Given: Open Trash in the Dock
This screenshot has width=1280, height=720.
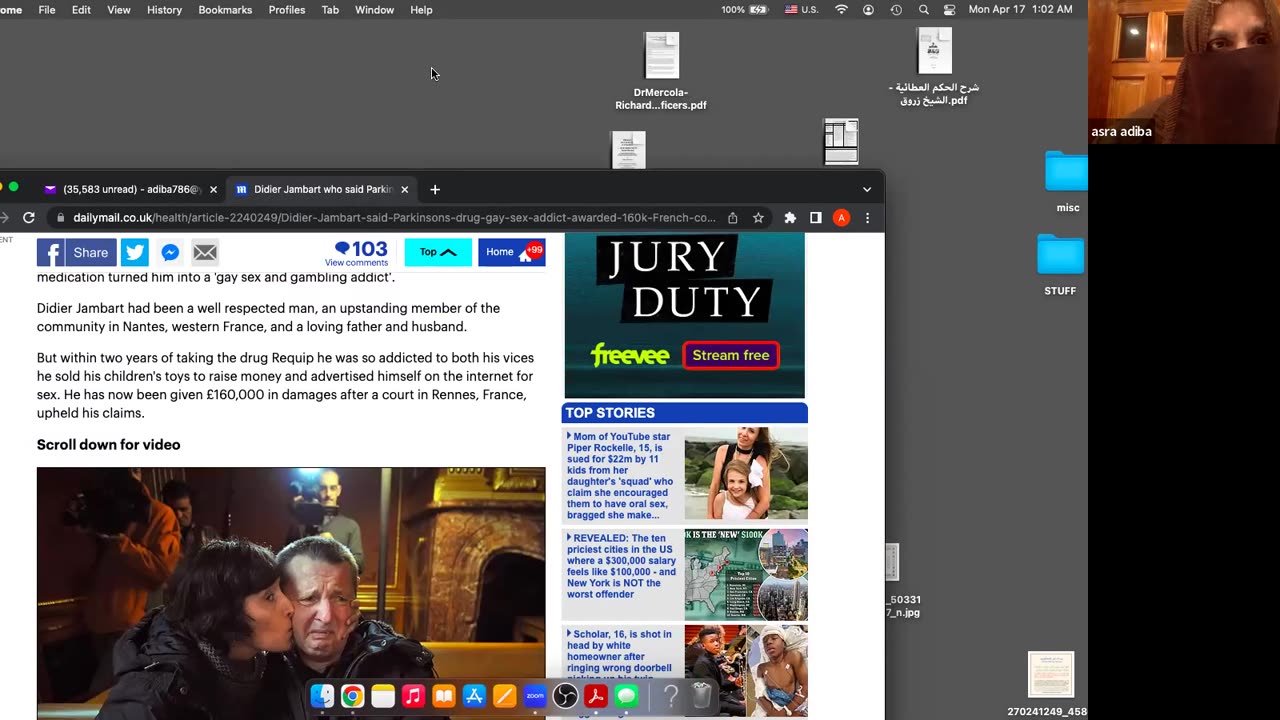Looking at the screenshot, I should click(702, 696).
